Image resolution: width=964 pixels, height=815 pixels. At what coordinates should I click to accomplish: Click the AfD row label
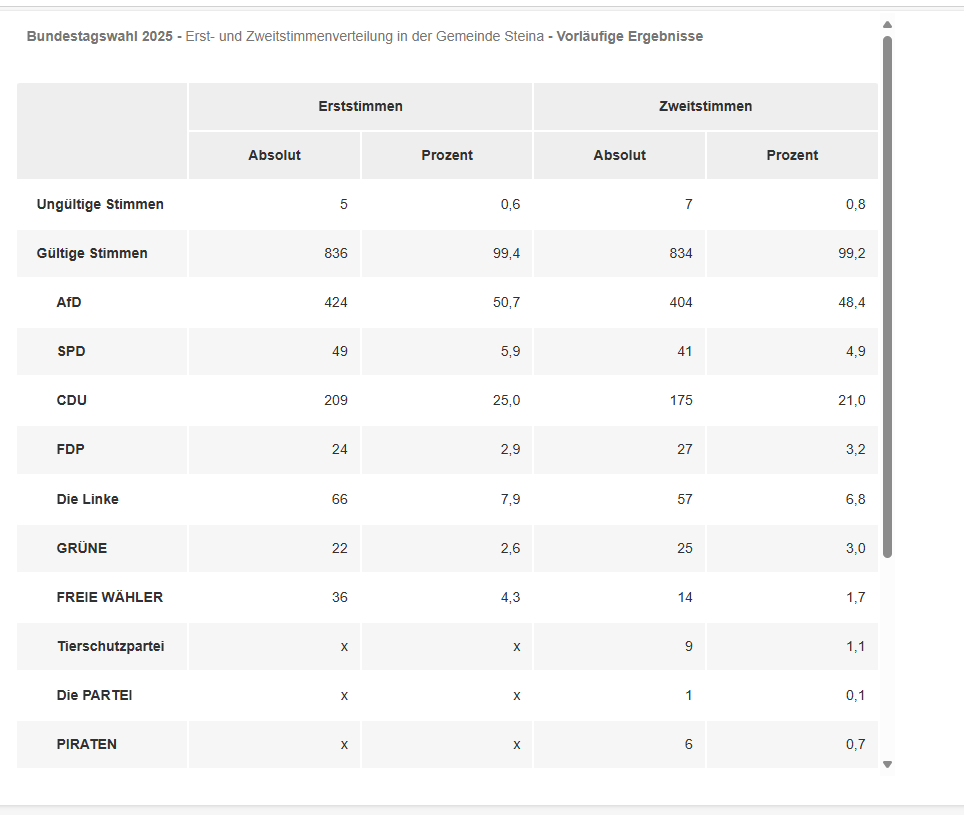69,302
